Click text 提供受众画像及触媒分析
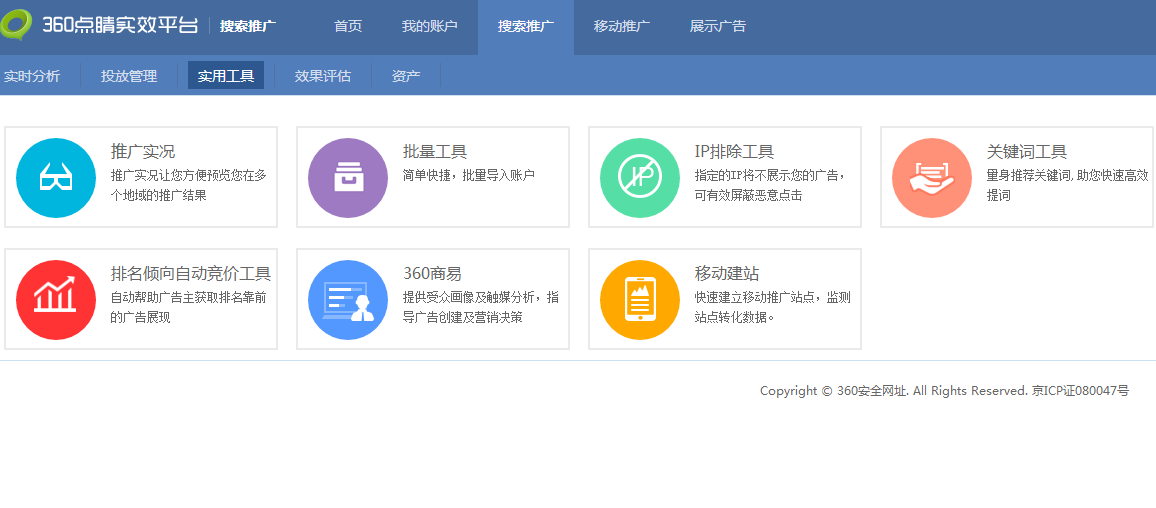 click(x=472, y=297)
